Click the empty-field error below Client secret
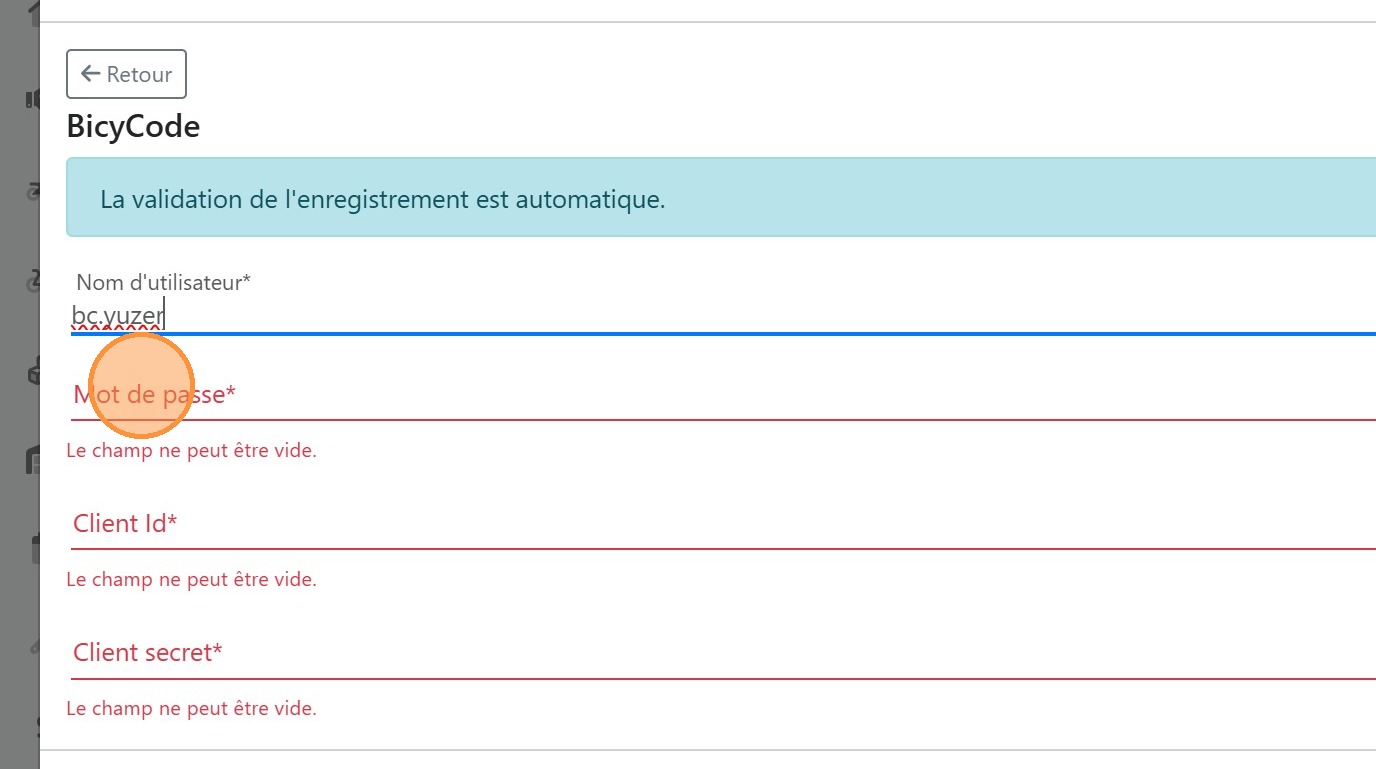 pyautogui.click(x=191, y=709)
